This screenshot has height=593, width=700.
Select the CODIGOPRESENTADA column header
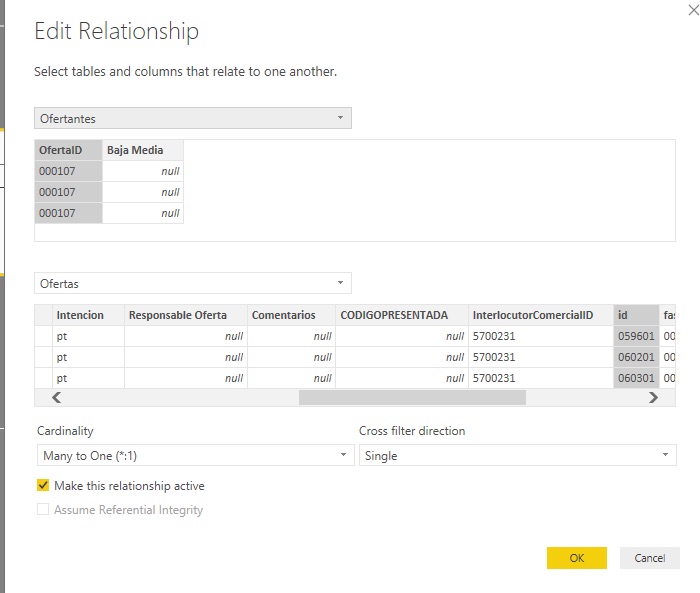(402, 315)
